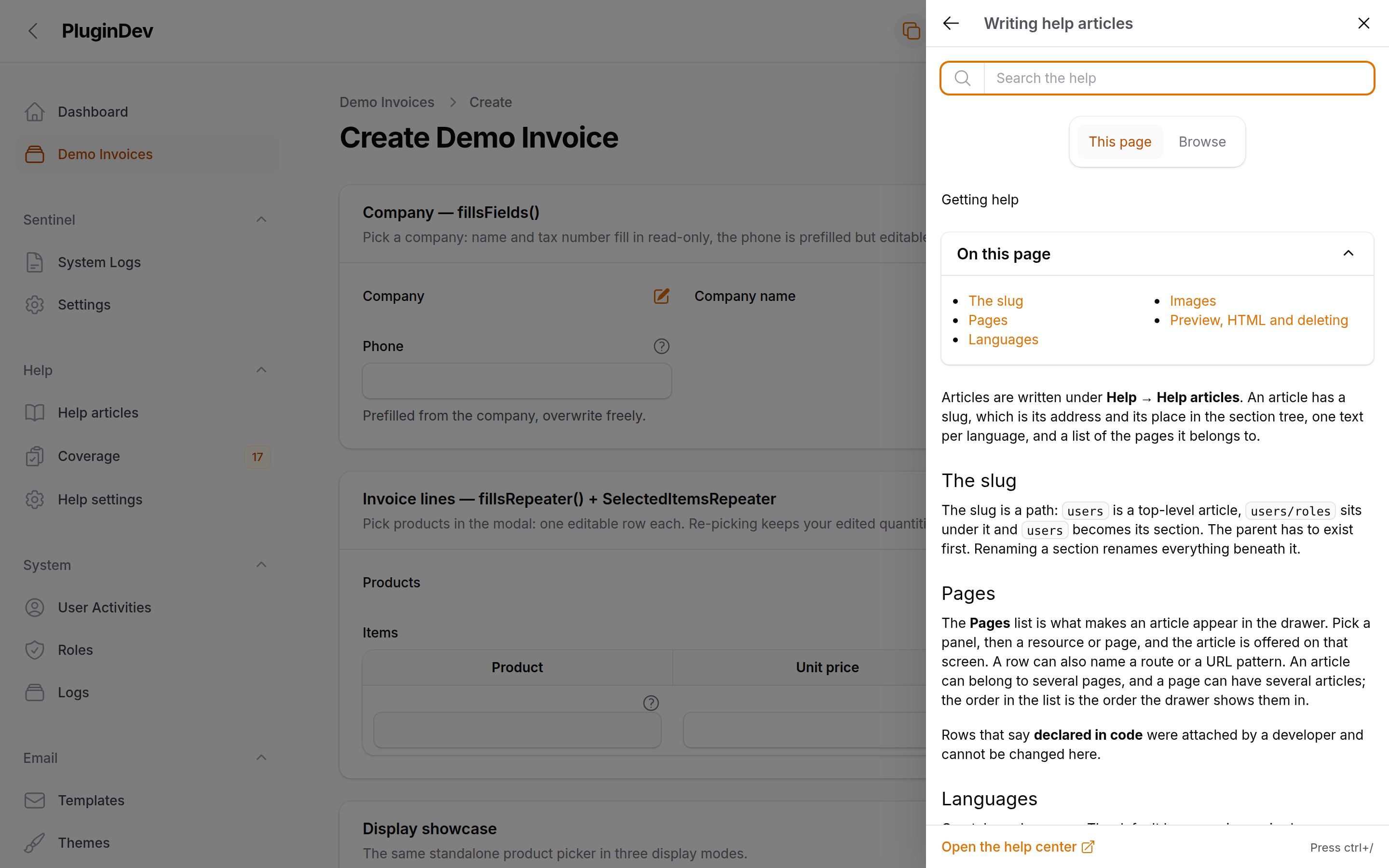The image size is (1389, 868).
Task: Click the Sentinel Settings gear icon
Action: click(34, 305)
